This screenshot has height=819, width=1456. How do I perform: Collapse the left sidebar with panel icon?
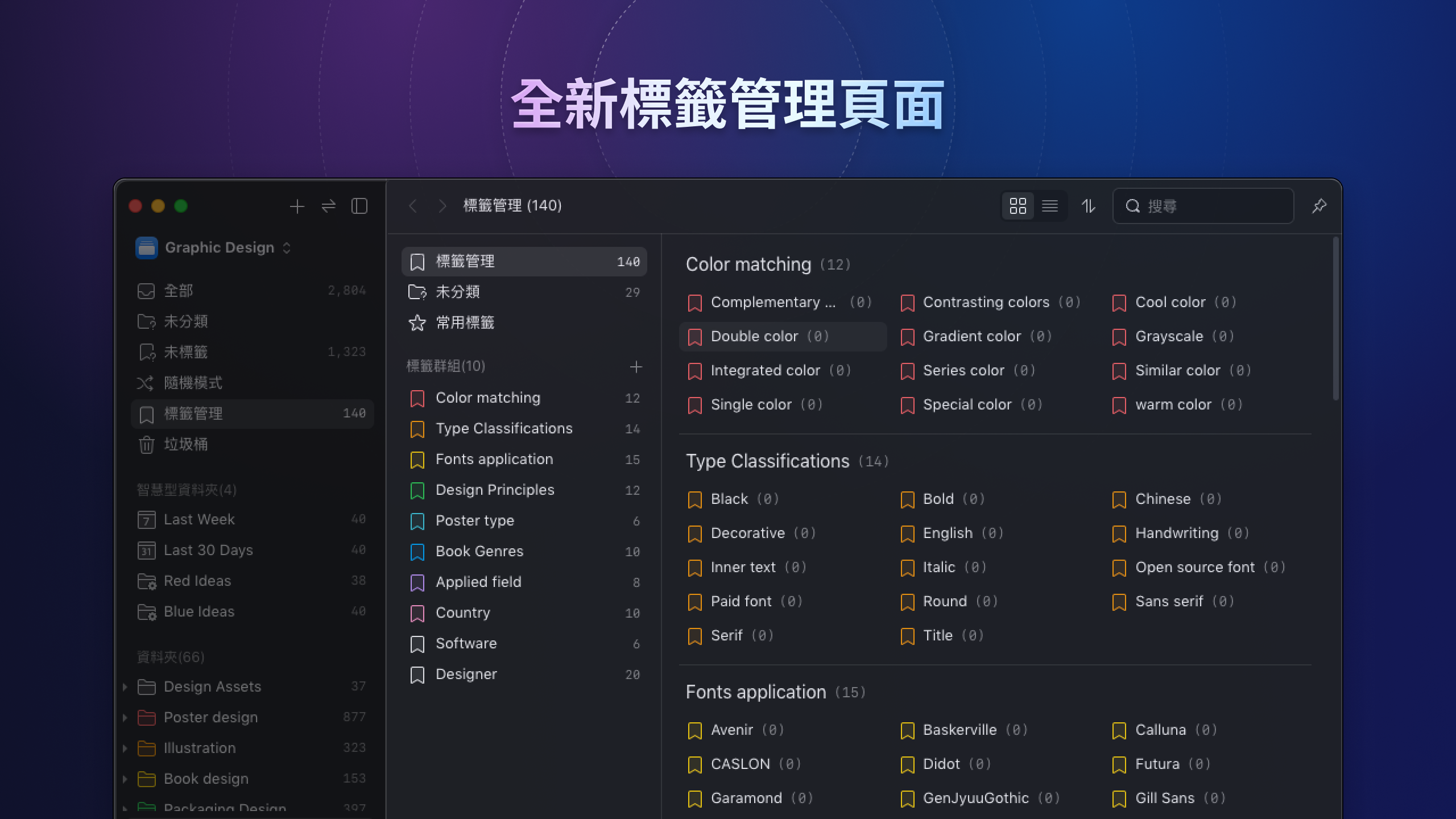pos(358,206)
